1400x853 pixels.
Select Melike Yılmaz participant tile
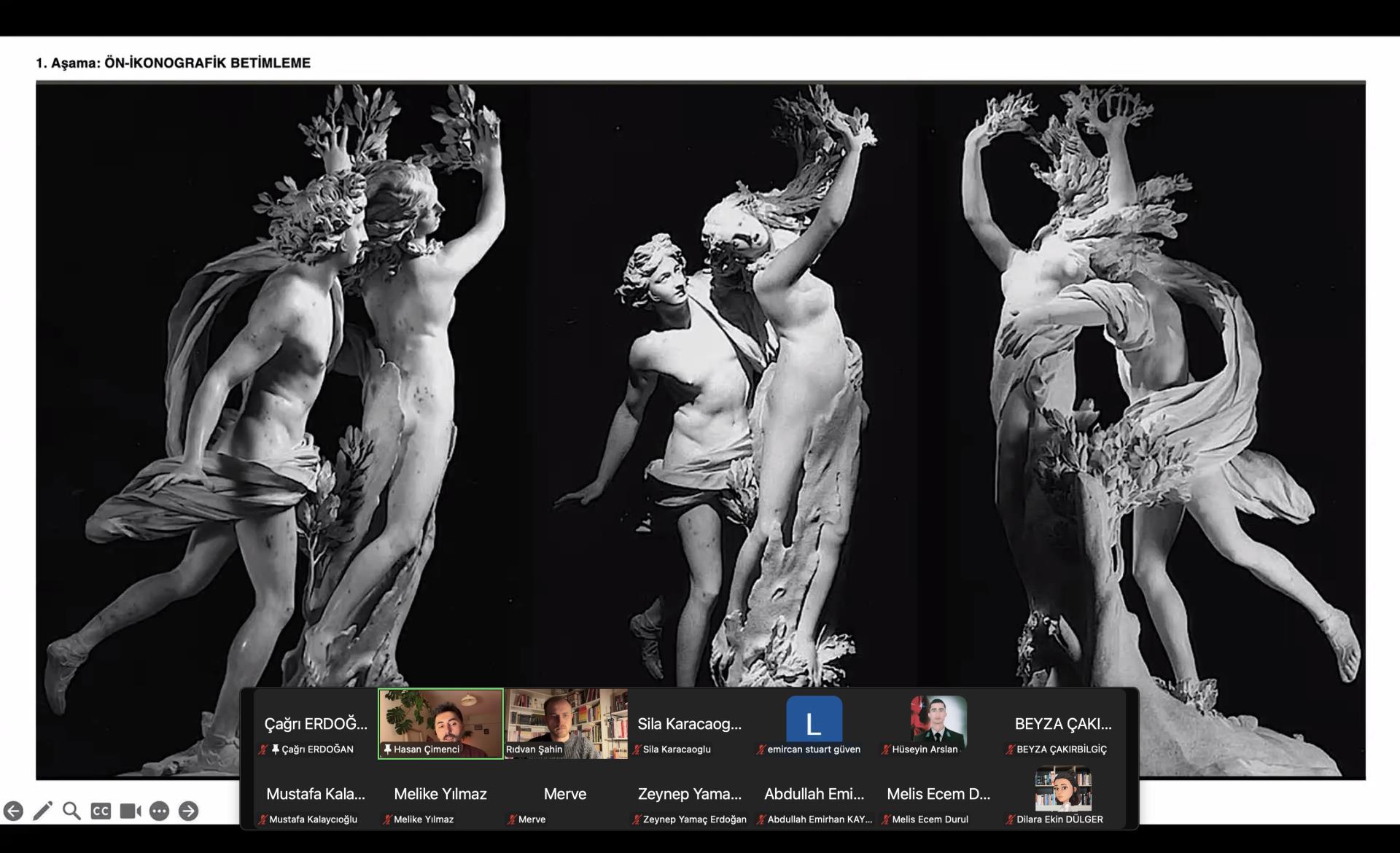click(440, 795)
